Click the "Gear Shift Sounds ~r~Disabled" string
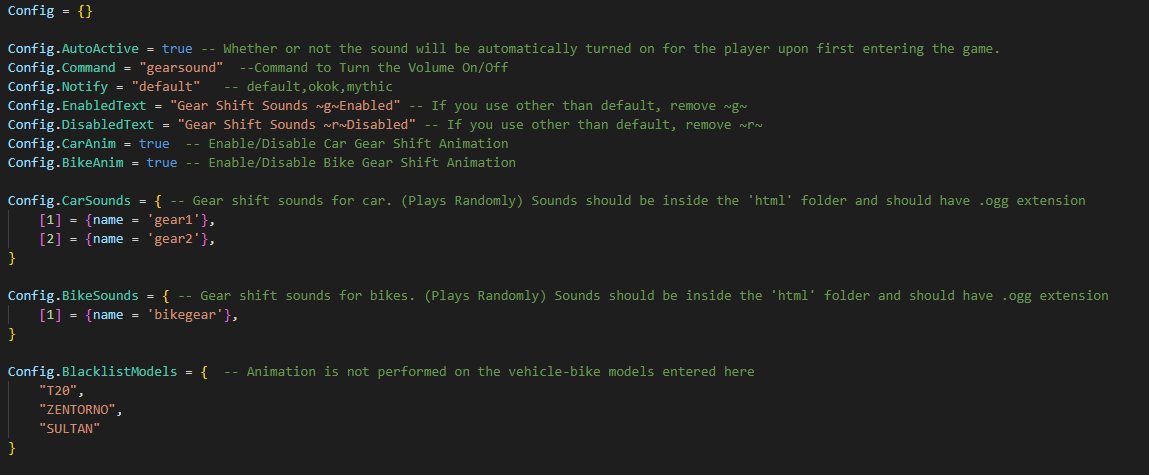The width and height of the screenshot is (1149, 475). (297, 124)
